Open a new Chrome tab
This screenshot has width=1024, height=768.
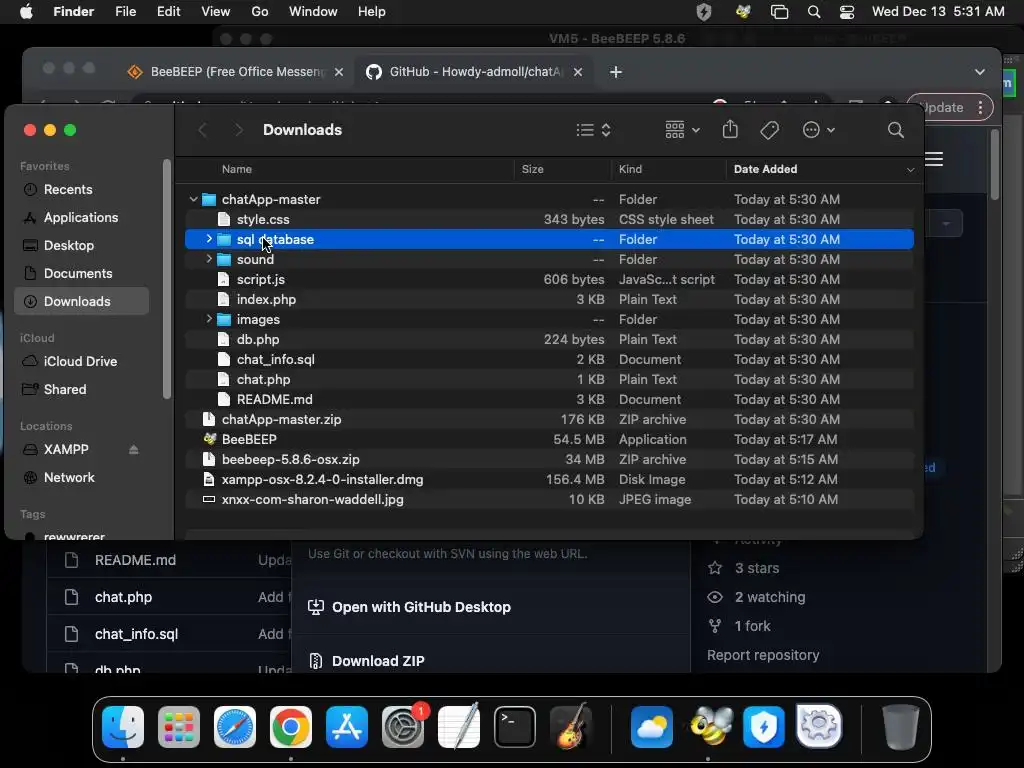tap(616, 72)
